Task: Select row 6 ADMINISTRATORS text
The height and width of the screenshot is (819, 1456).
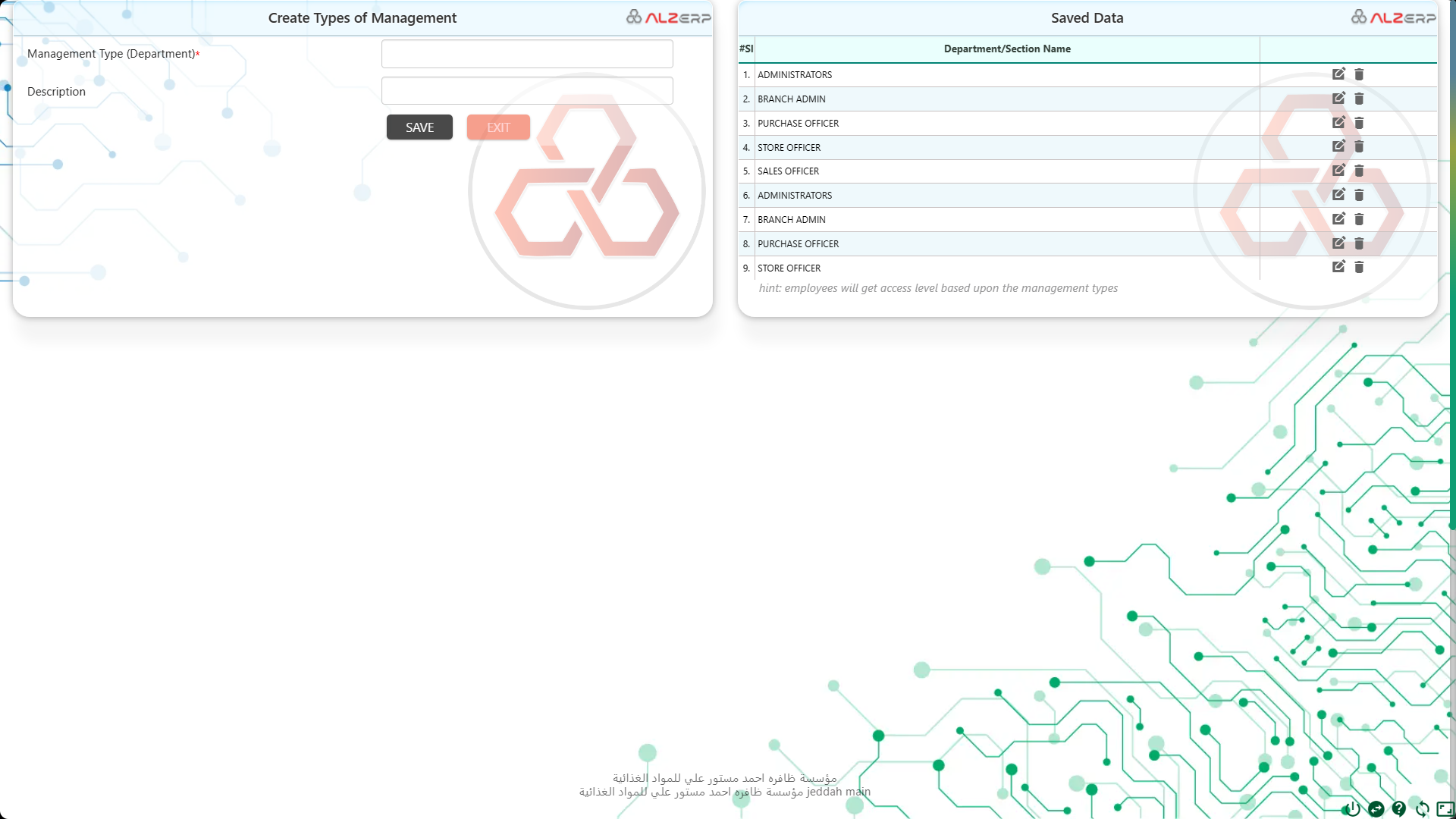Action: point(795,195)
